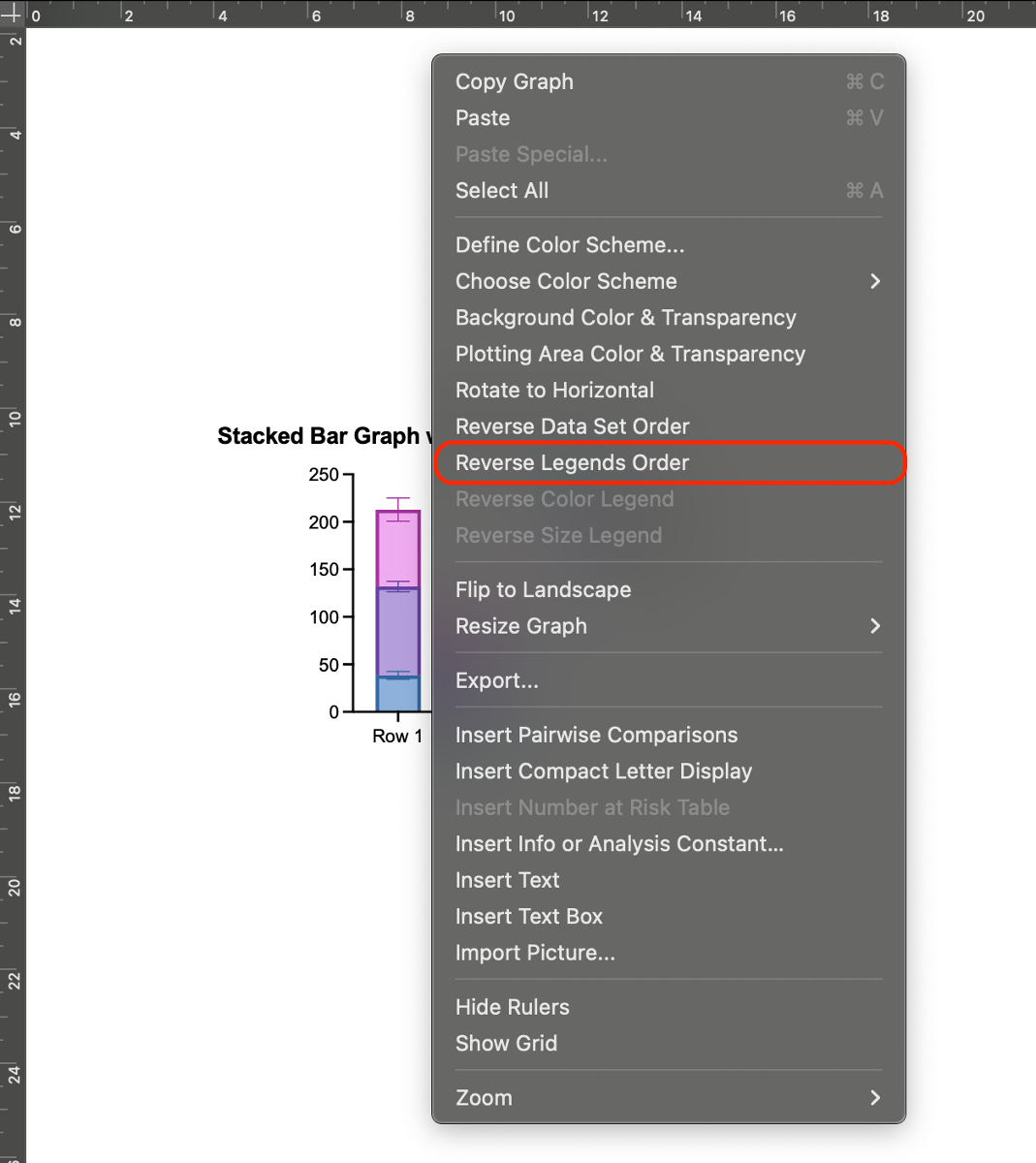This screenshot has height=1163, width=1036.
Task: Choose Copy Graph from the context menu
Action: click(515, 81)
